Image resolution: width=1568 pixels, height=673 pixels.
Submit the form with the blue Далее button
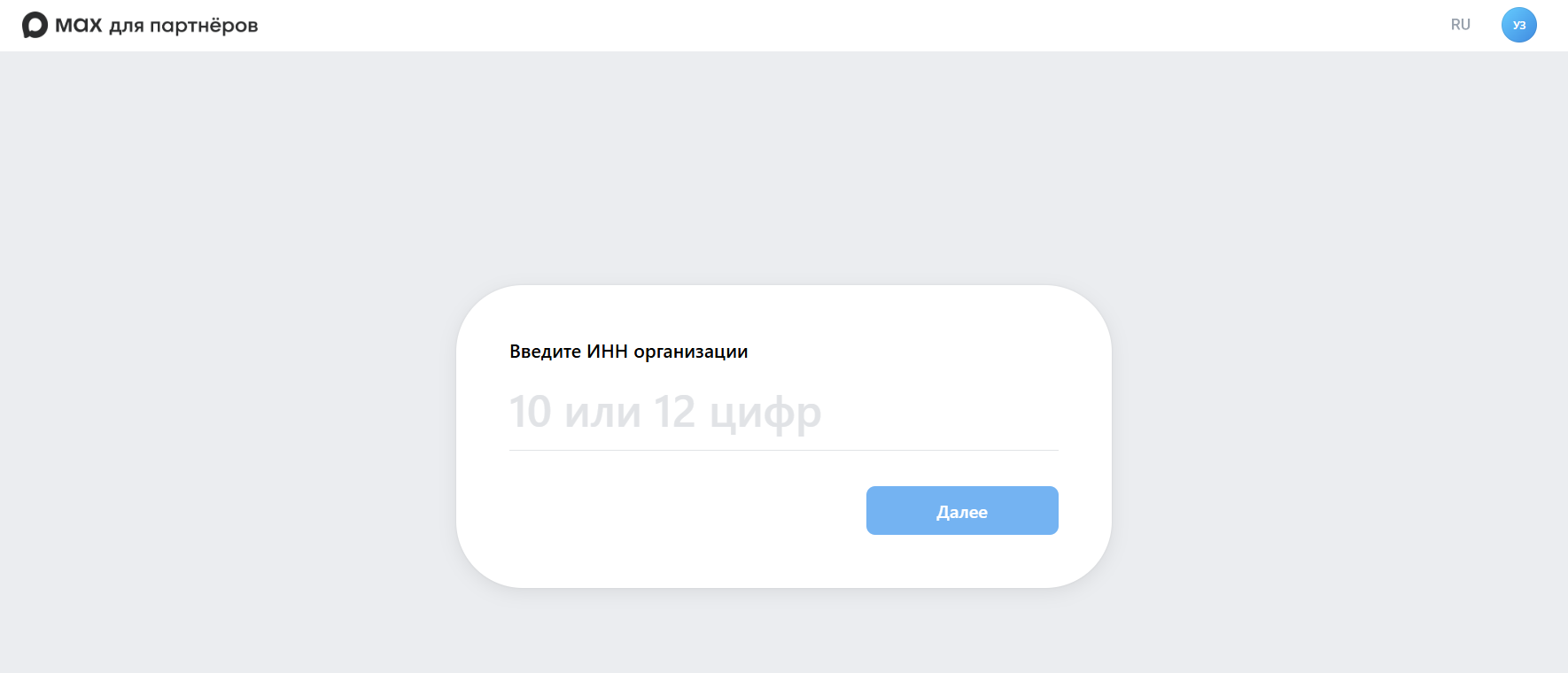tap(962, 510)
